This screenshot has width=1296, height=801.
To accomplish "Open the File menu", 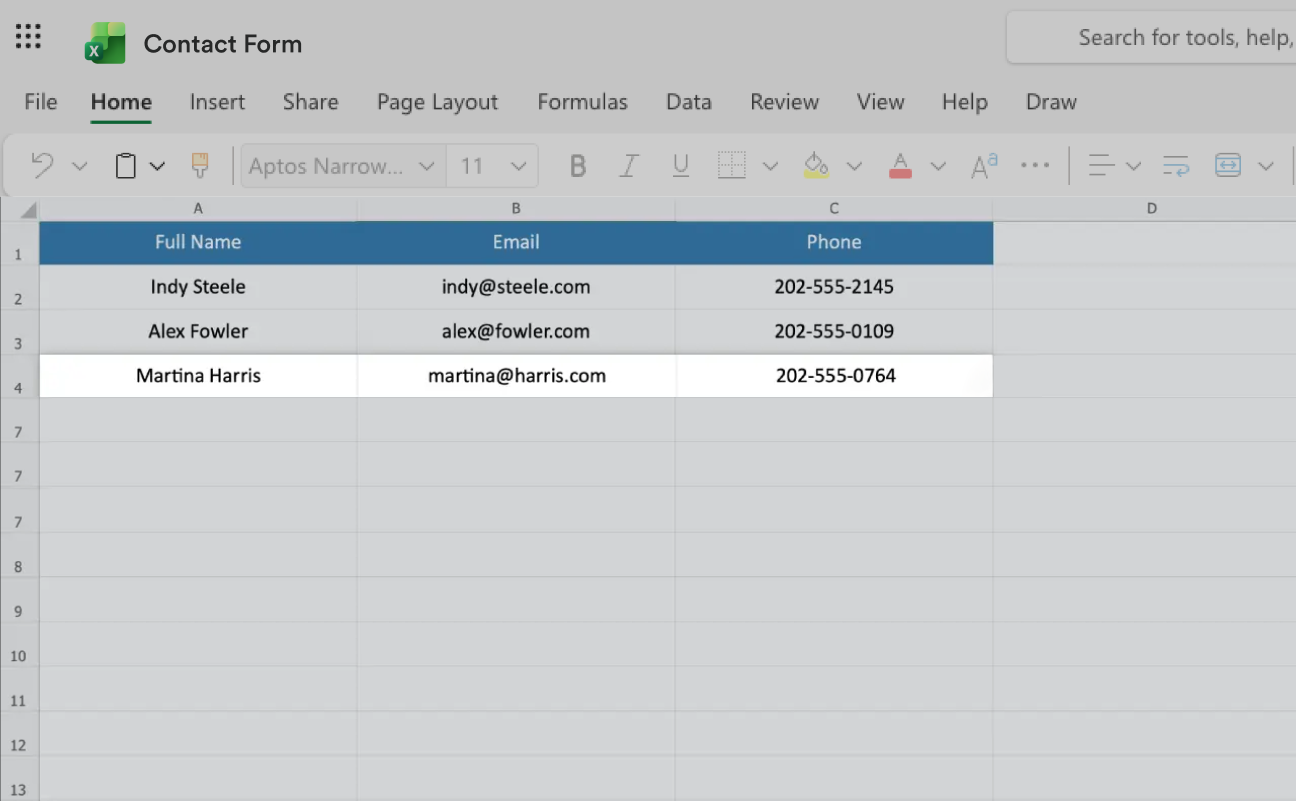I will click(x=40, y=101).
